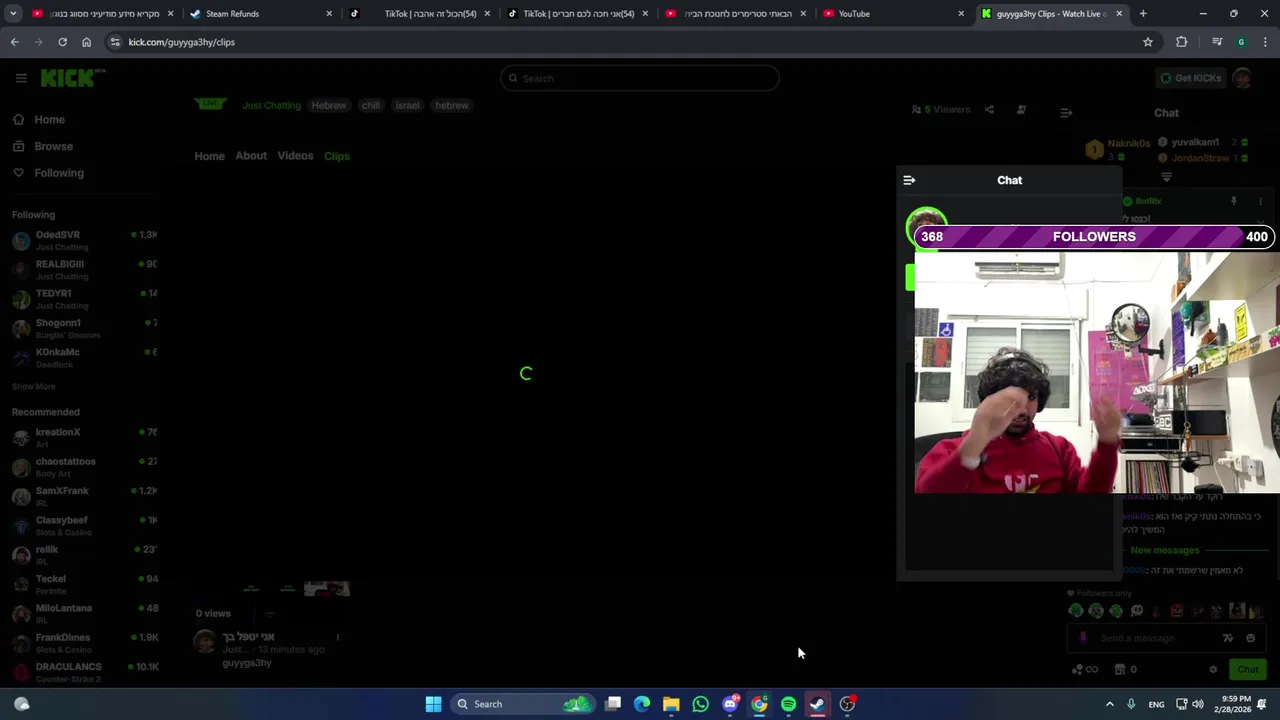1280x720 pixels.
Task: Expand Show More in Following list
Action: (x=33, y=386)
